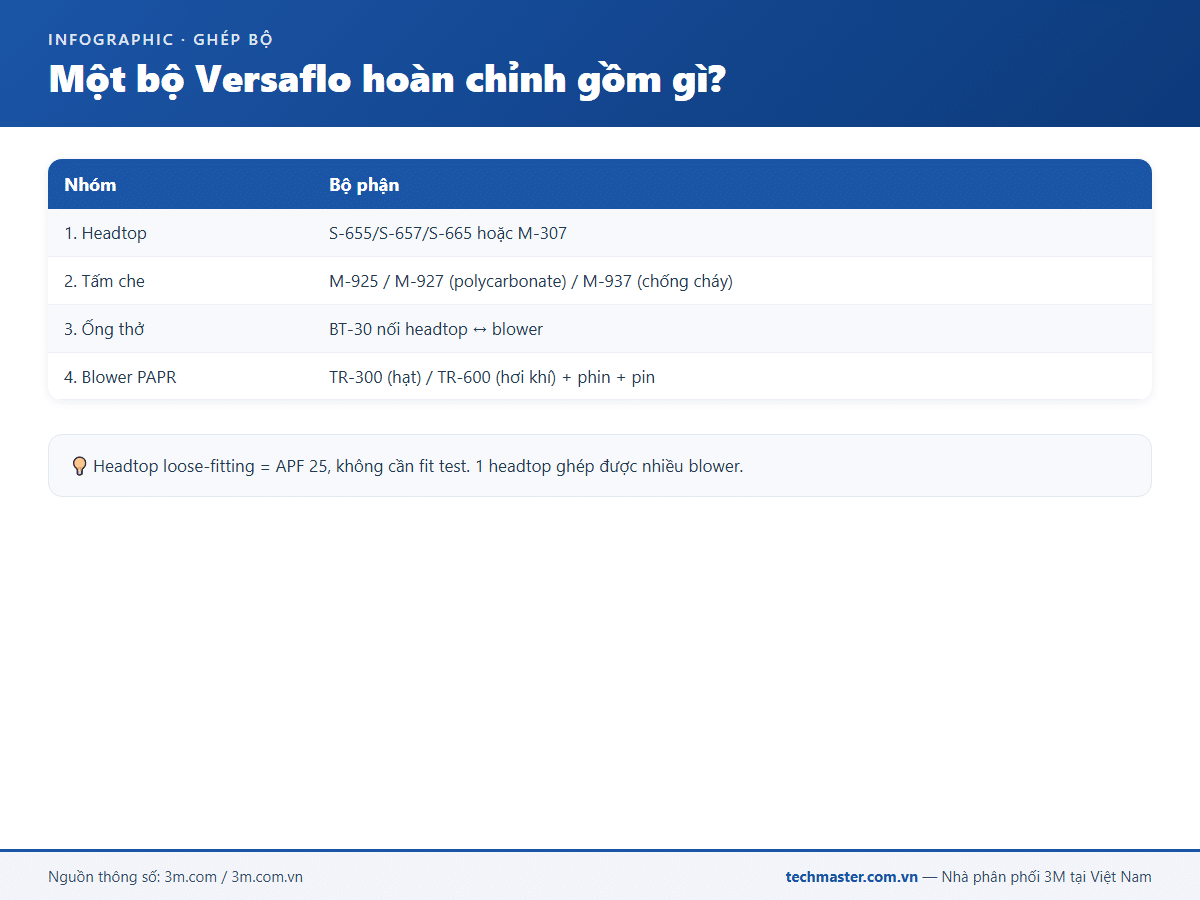
Task: Click the "INFOGRAPHIC · GHÉP BỘ" label
Action: pyautogui.click(x=161, y=40)
